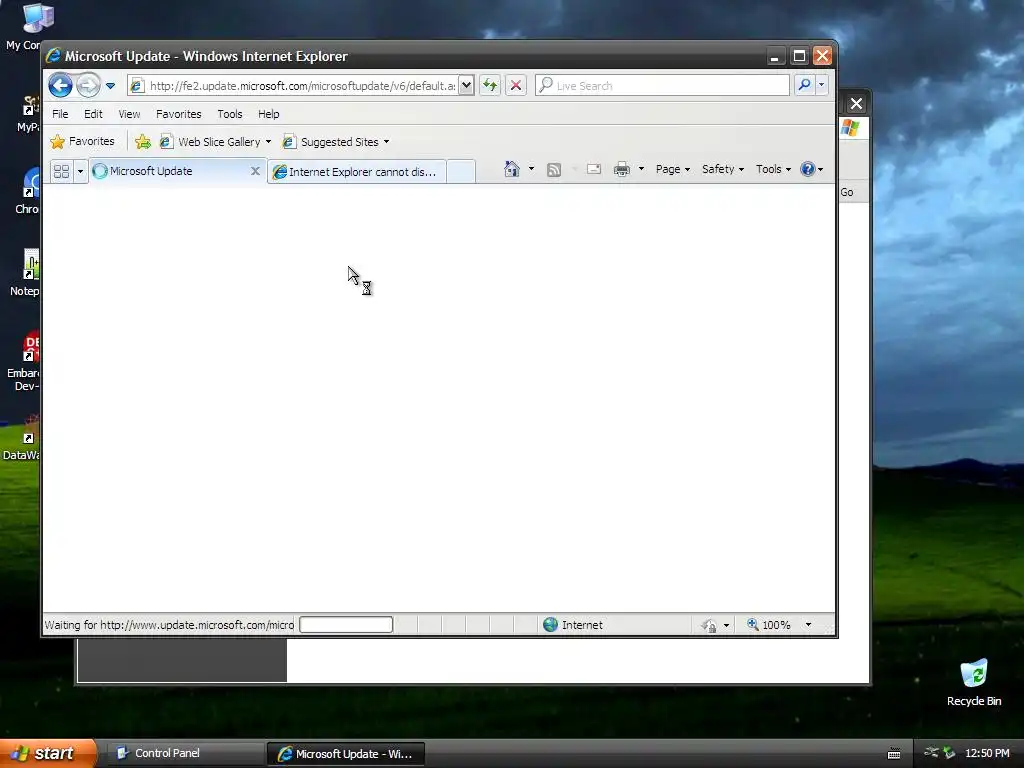Switch to Internet Explorer cannot display tab
This screenshot has height=768, width=1024.
[x=357, y=172]
